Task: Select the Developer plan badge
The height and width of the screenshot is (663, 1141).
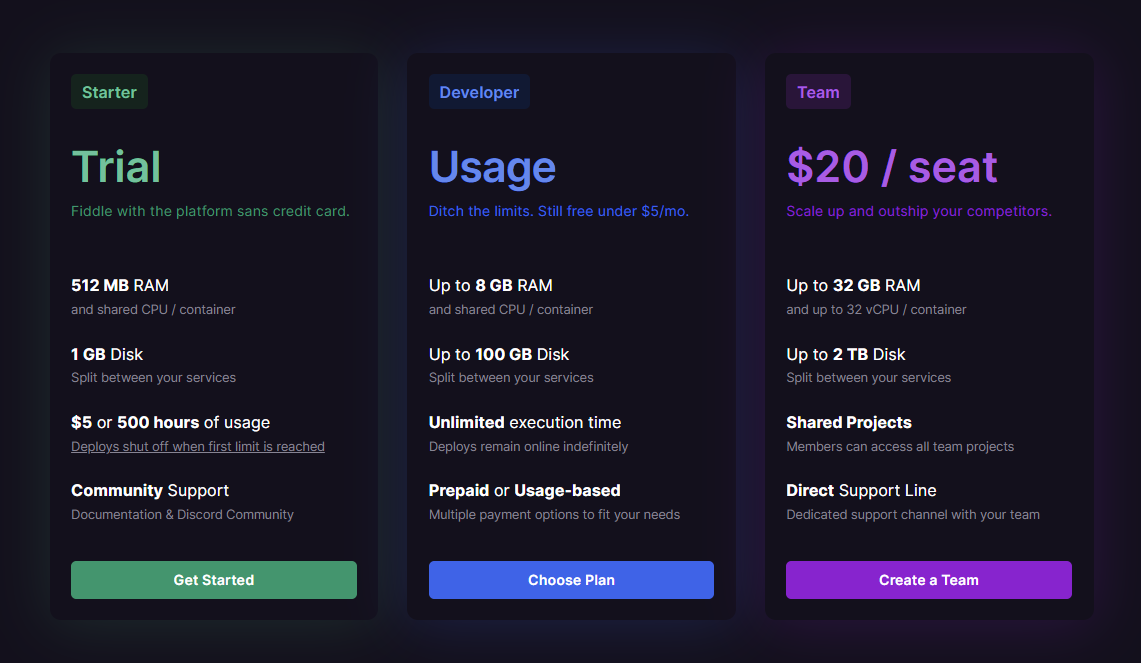Action: 479,92
